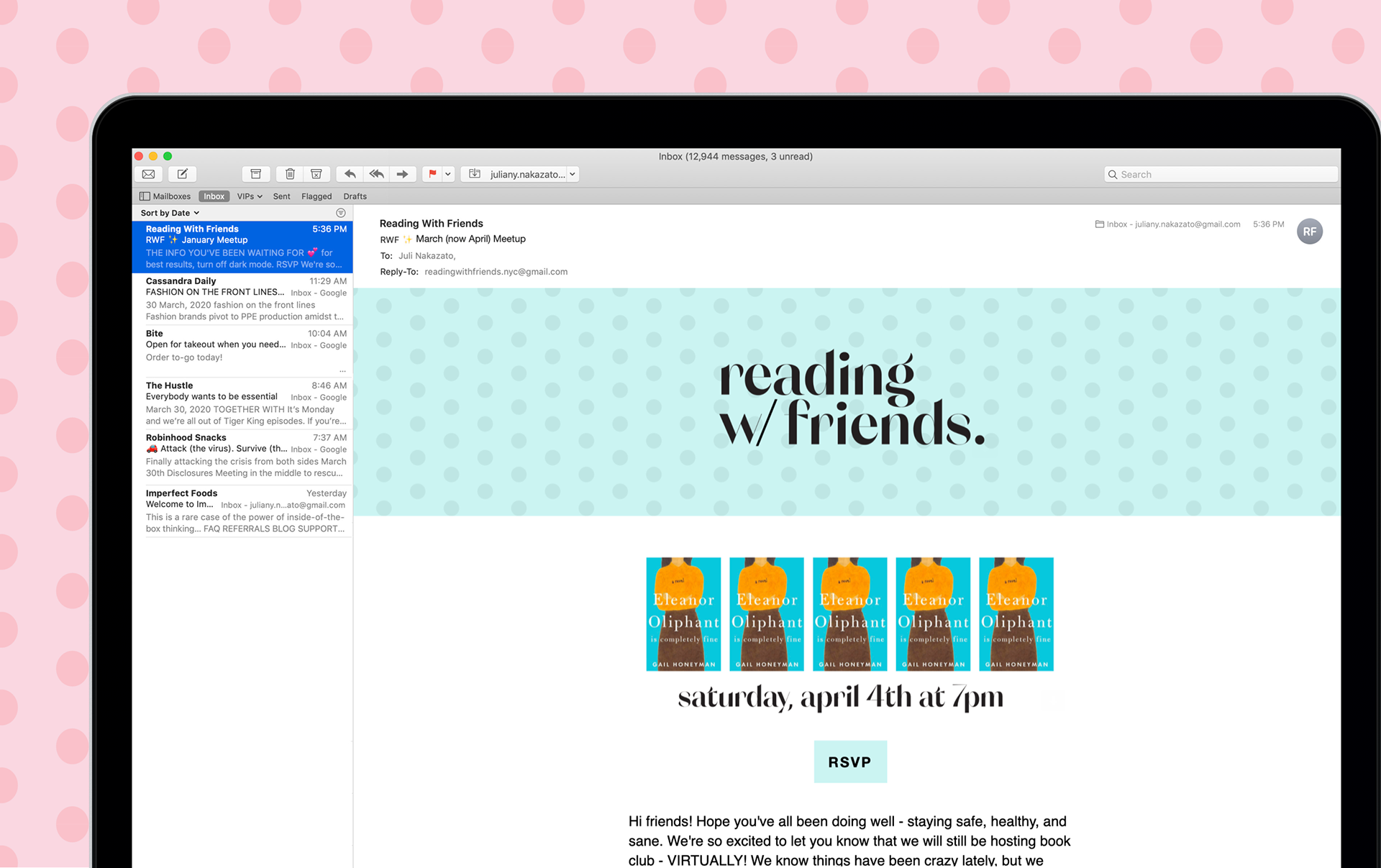1381x868 pixels.
Task: Click the readingwithfriends.nyc@gmail.com reply-to address
Action: tap(496, 272)
